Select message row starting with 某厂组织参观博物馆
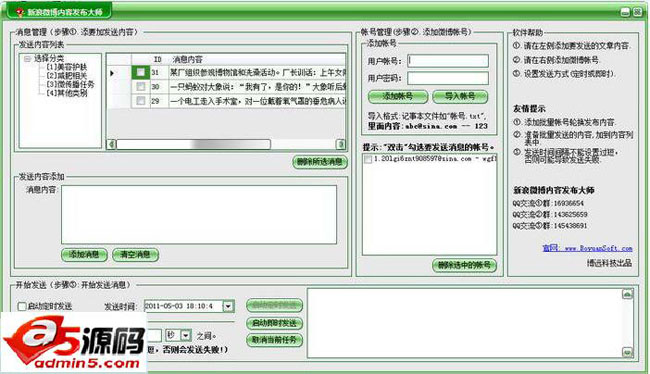Viewport: 650px width, 374px height. coord(257,73)
